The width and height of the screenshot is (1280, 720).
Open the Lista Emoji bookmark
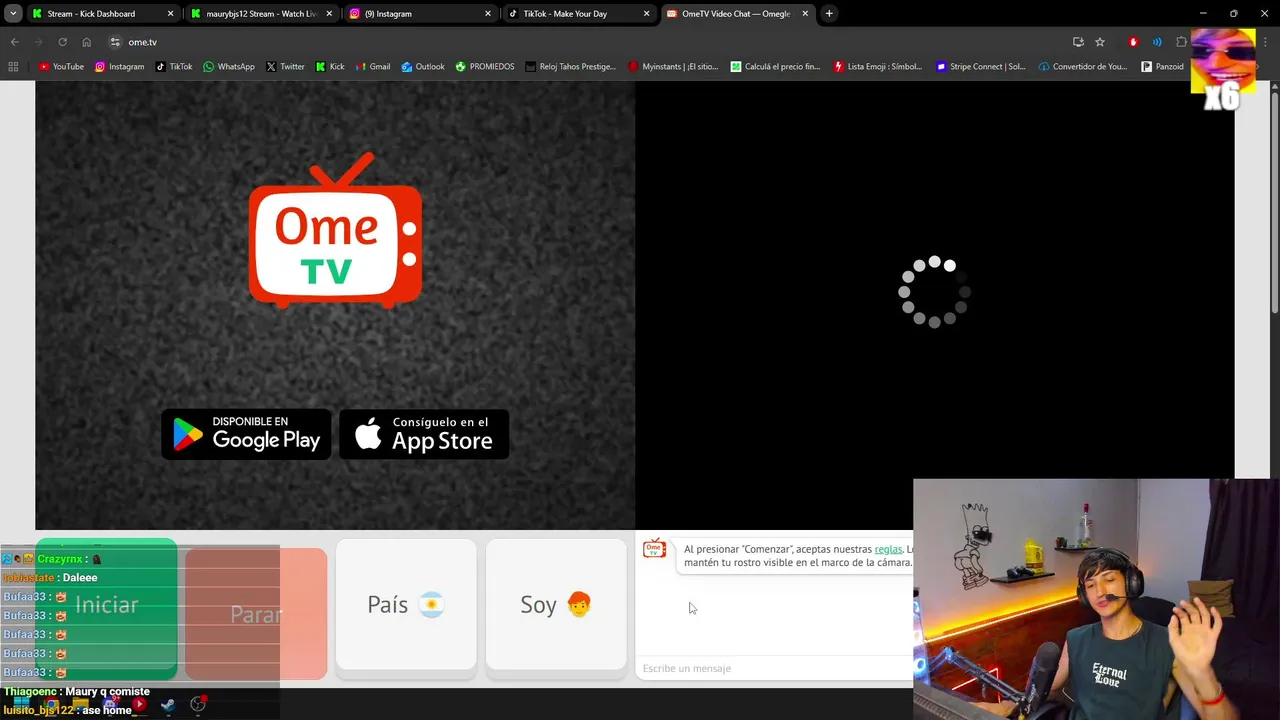pos(878,67)
